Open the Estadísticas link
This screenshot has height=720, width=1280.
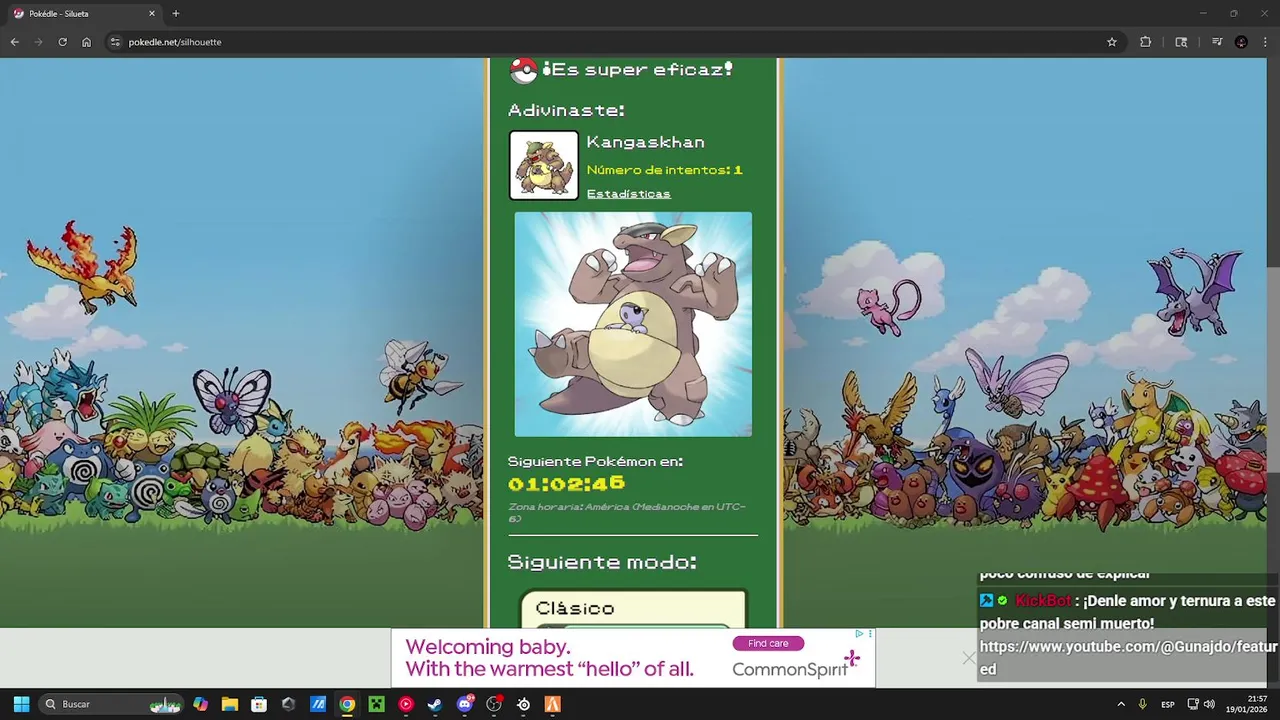[628, 194]
